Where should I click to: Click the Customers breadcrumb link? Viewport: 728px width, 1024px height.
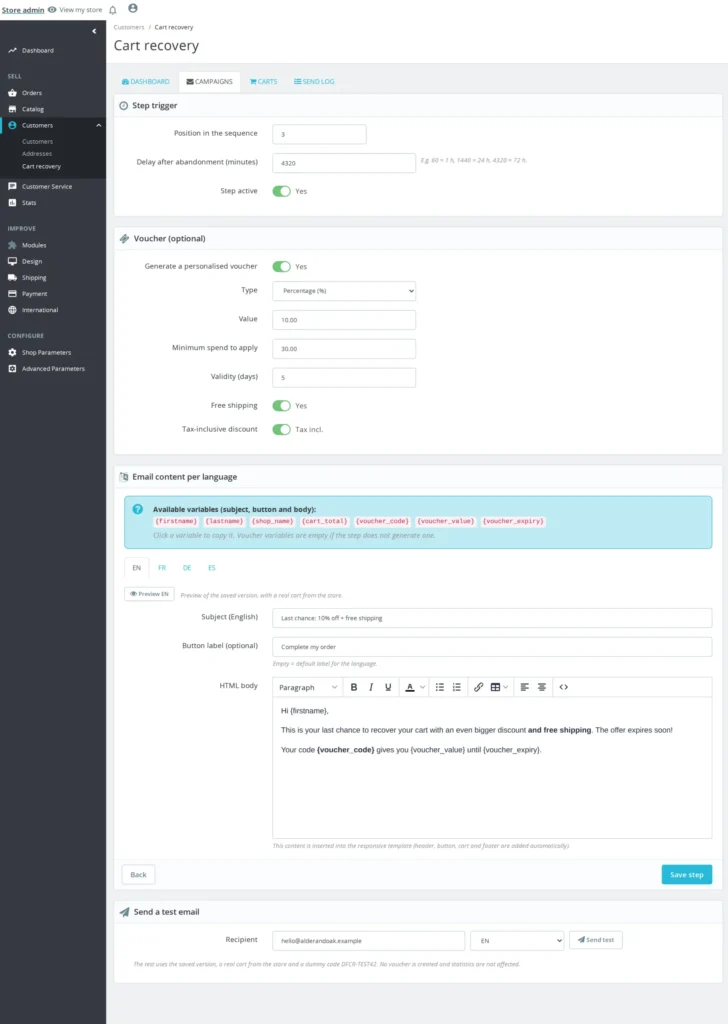point(129,27)
